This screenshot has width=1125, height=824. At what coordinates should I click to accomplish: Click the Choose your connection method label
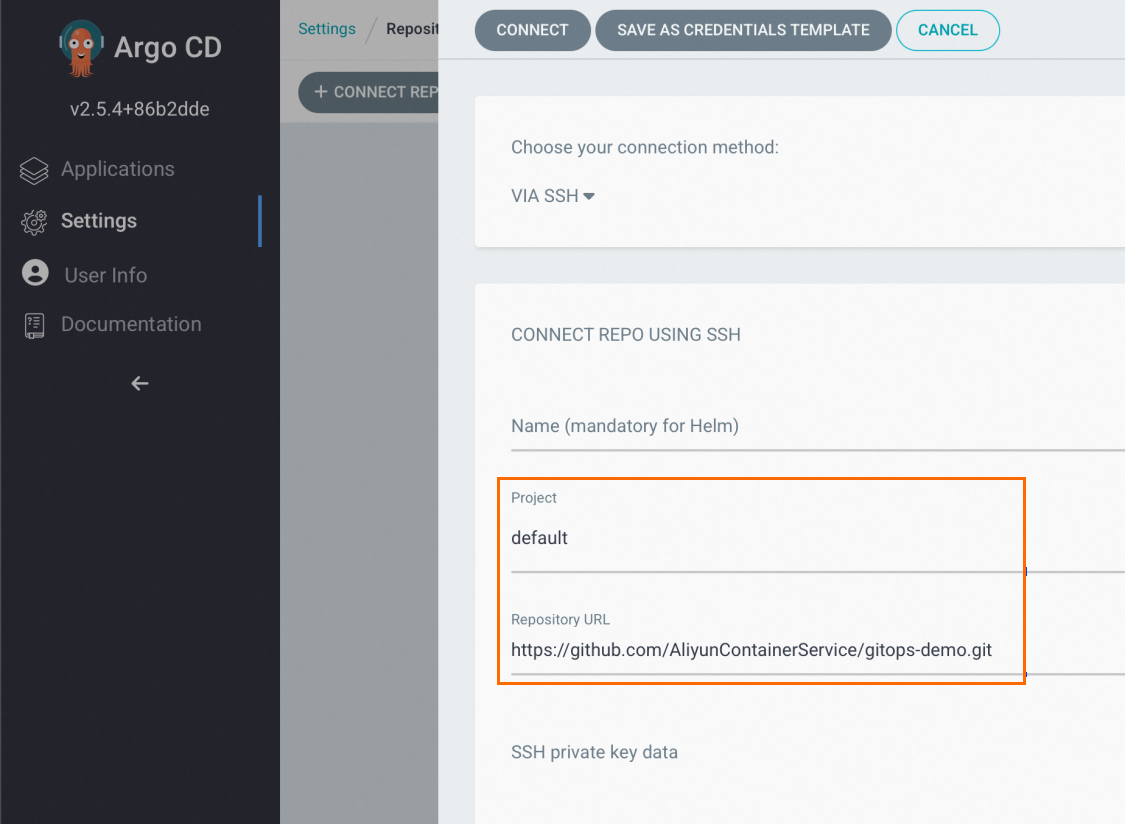(645, 147)
